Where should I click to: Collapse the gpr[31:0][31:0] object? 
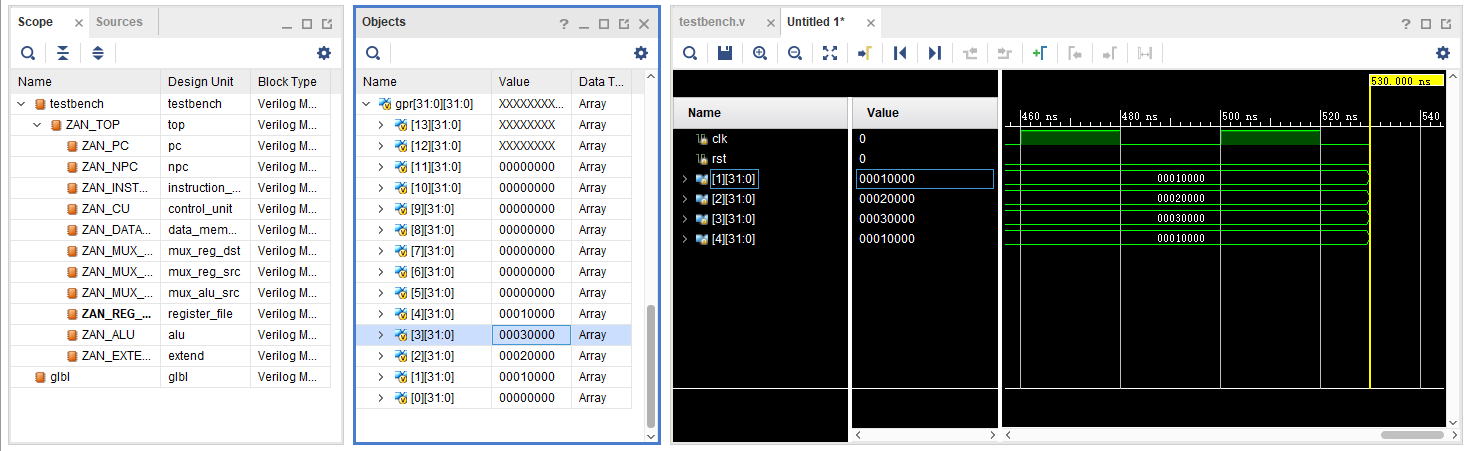click(367, 104)
